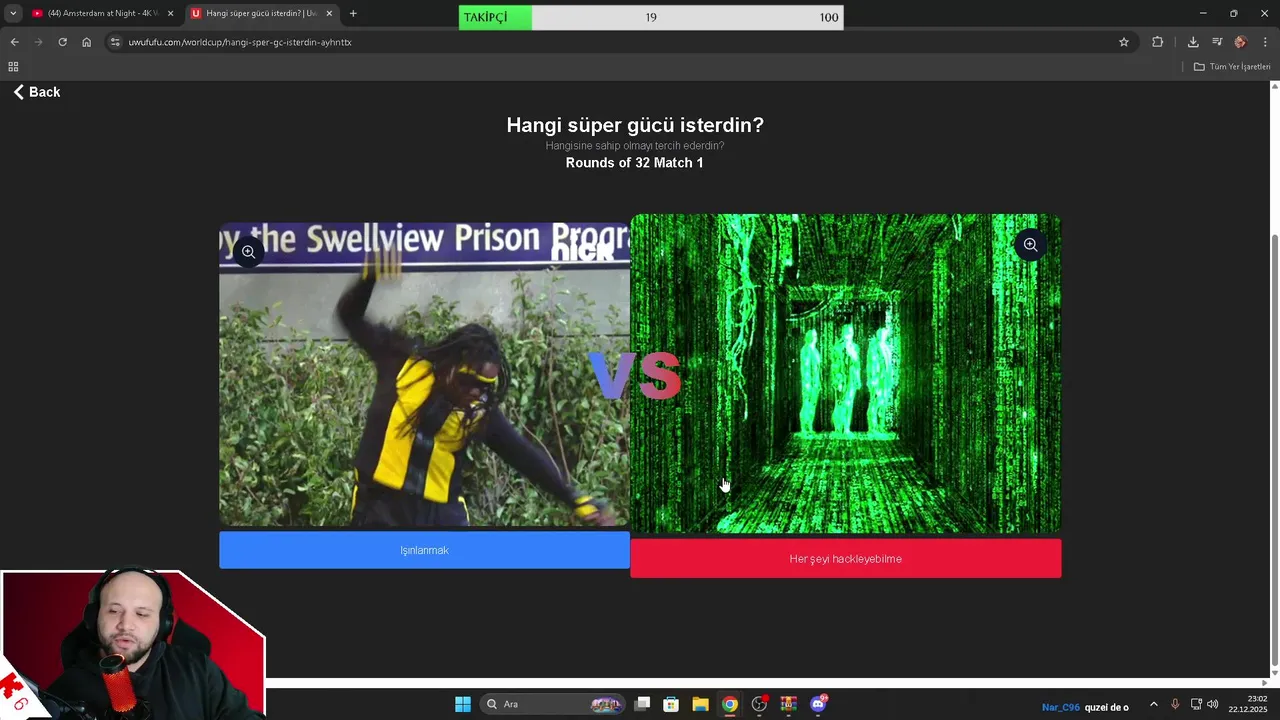Click the TAKİPÇİ progress bar overlay
This screenshot has width=1280, height=720.
651,17
